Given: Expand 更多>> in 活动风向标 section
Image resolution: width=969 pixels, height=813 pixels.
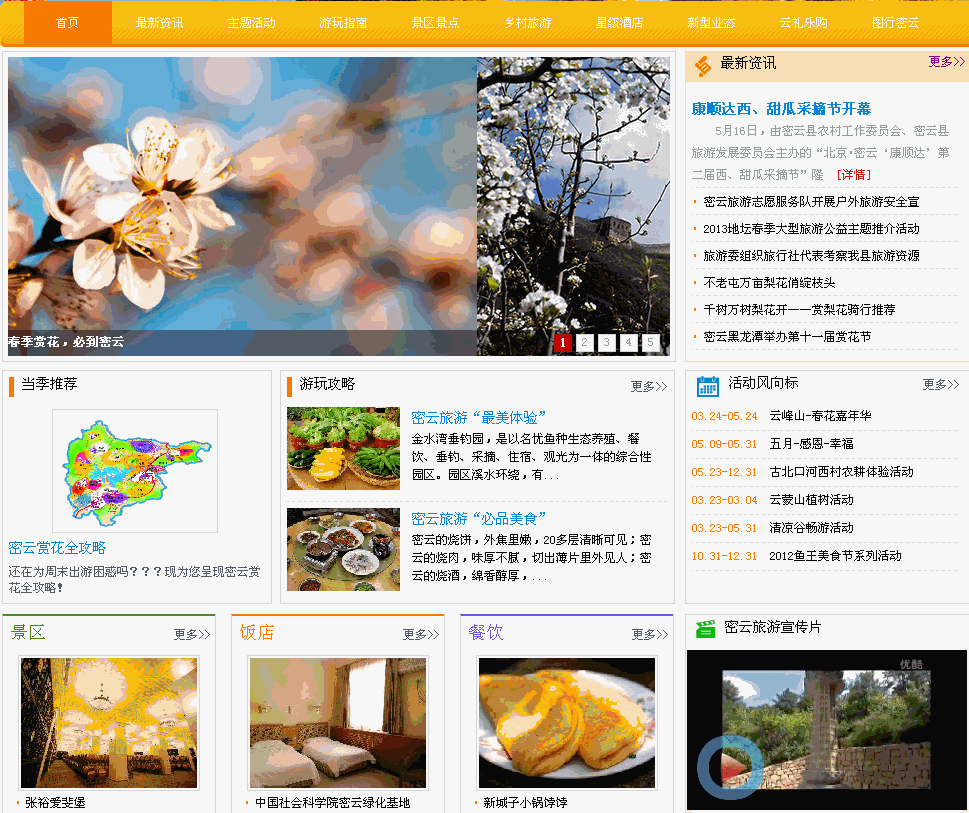Looking at the screenshot, I should click(940, 385).
